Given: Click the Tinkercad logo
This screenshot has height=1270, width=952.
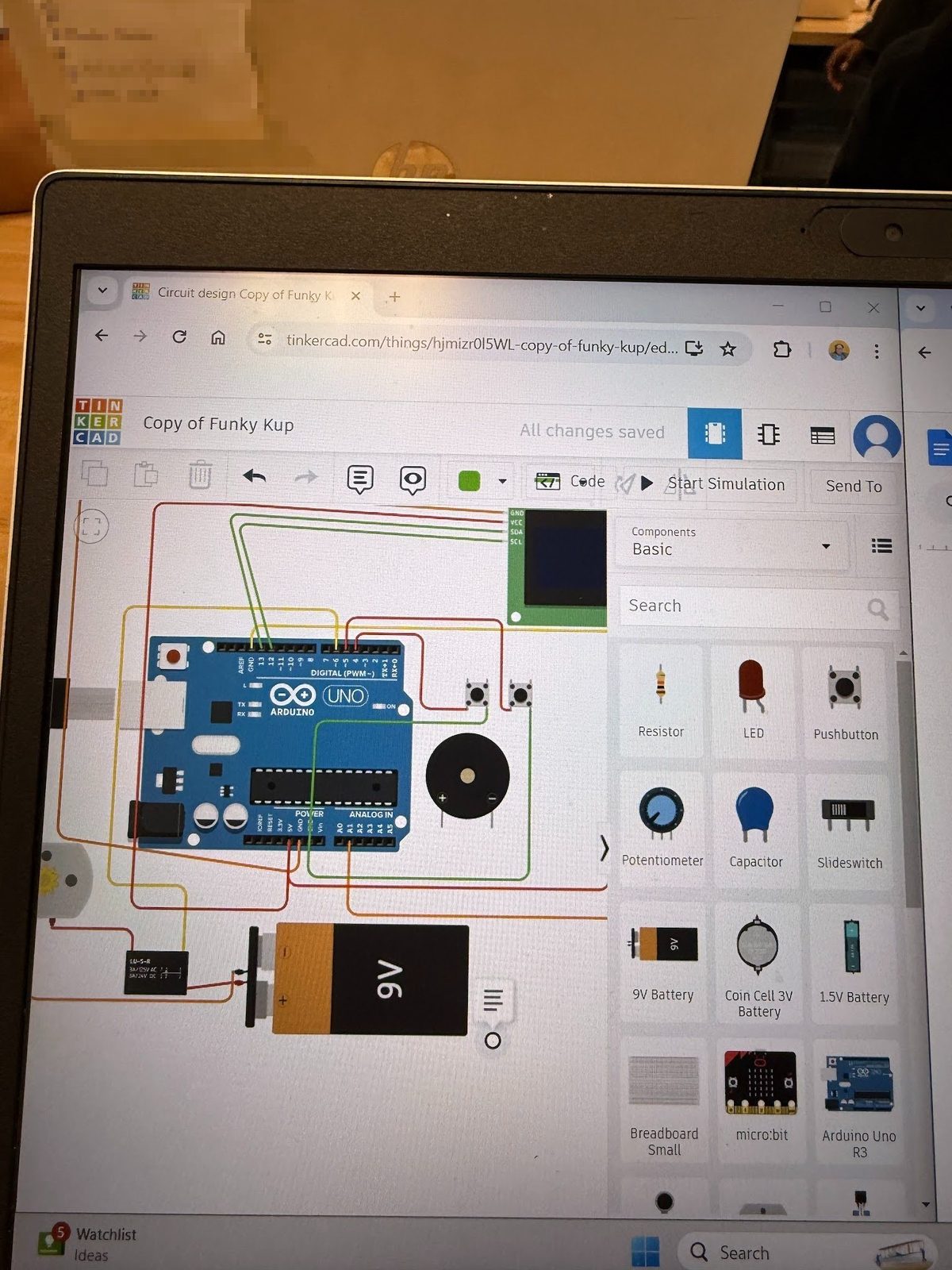Looking at the screenshot, I should (98, 421).
